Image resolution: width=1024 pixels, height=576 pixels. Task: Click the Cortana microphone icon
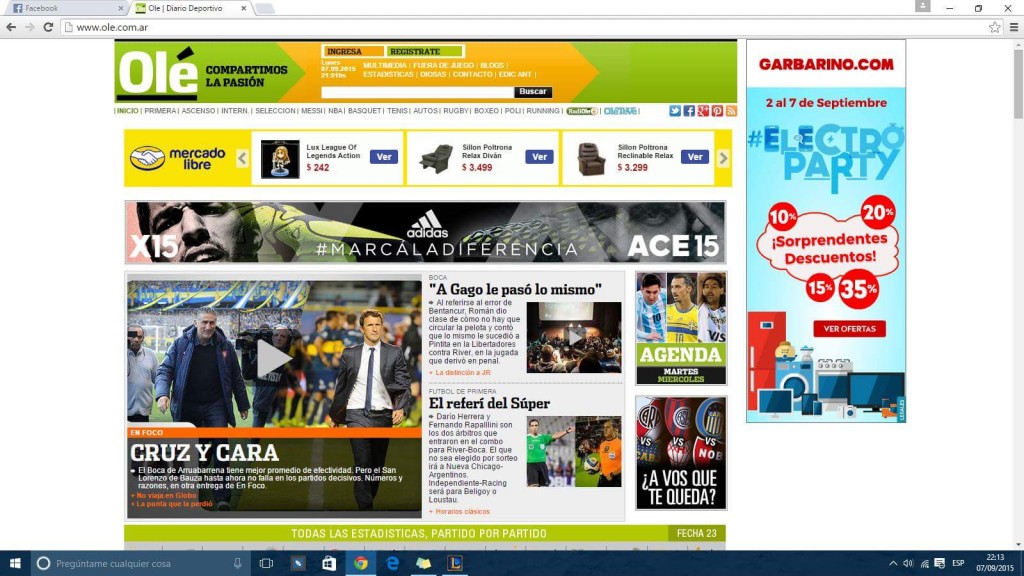237,563
